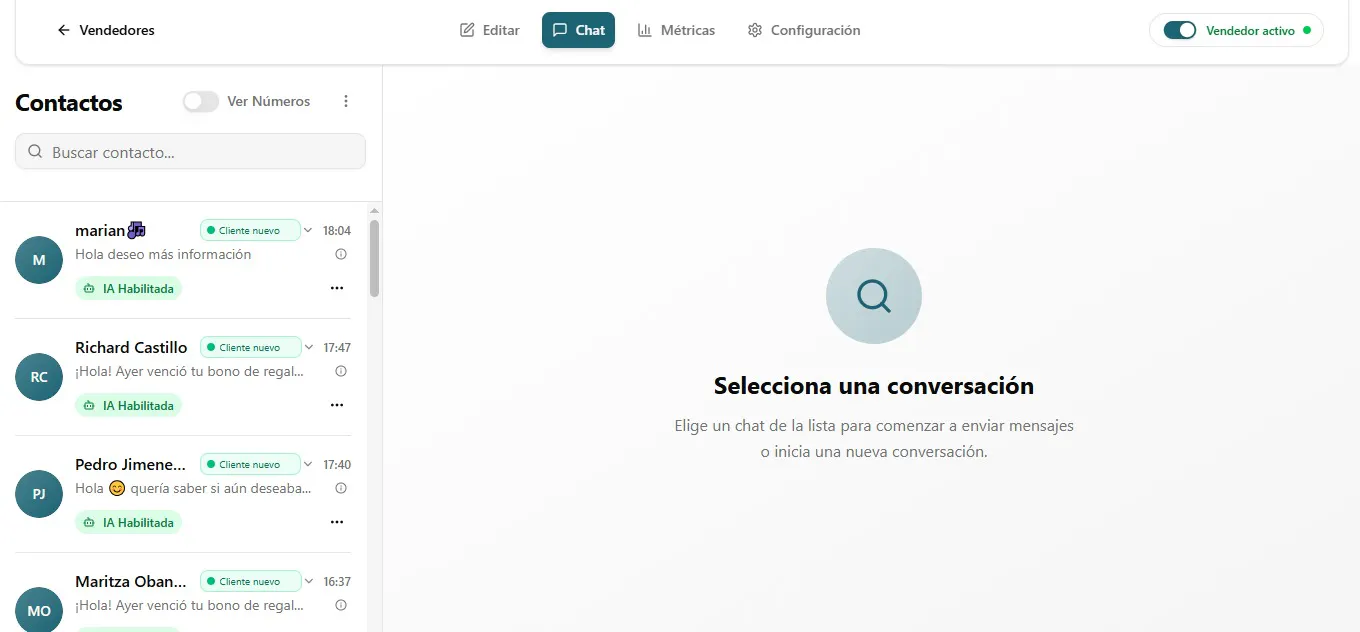Open the Configuración tab
Image resolution: width=1360 pixels, height=632 pixels.
tap(804, 30)
